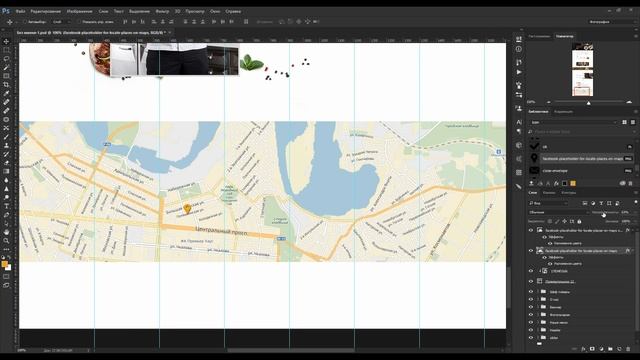Toggle layer filtering switch on
640x360 pixels.
coord(636,202)
